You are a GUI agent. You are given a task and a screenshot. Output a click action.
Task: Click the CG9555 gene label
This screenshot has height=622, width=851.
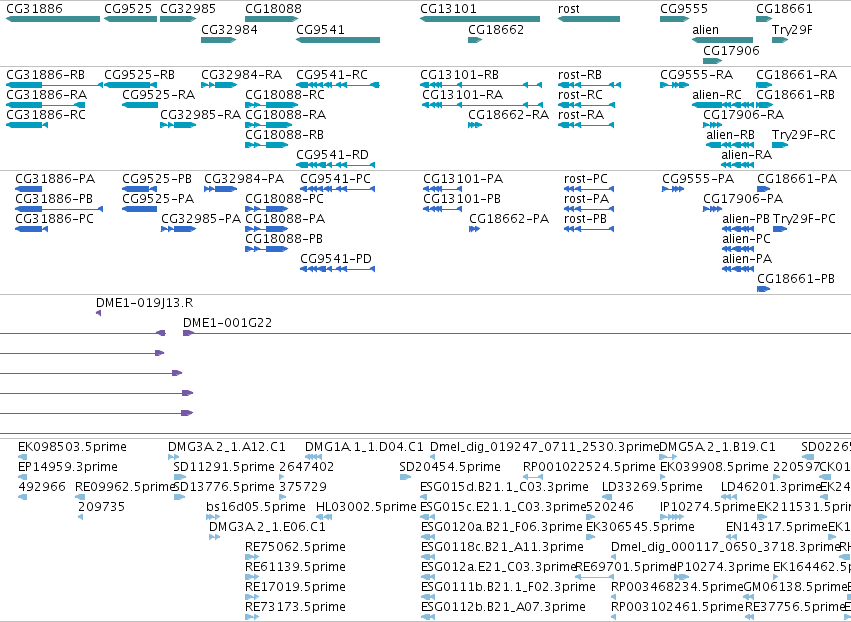[684, 9]
